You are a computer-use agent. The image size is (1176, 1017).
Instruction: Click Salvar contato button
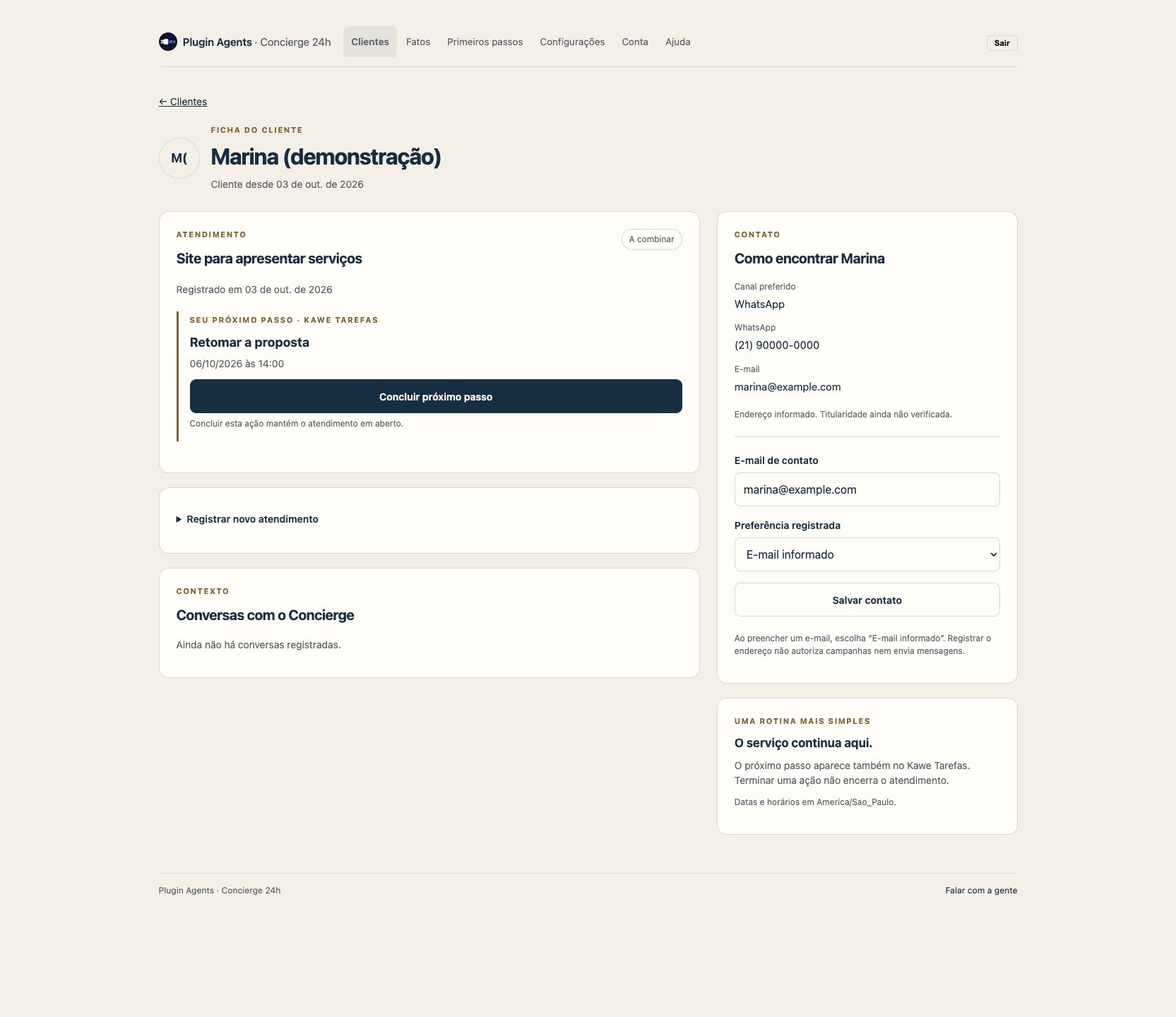point(867,600)
